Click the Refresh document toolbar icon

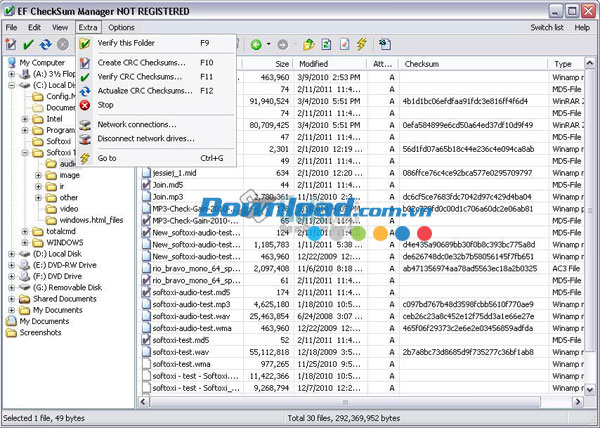click(x=326, y=44)
